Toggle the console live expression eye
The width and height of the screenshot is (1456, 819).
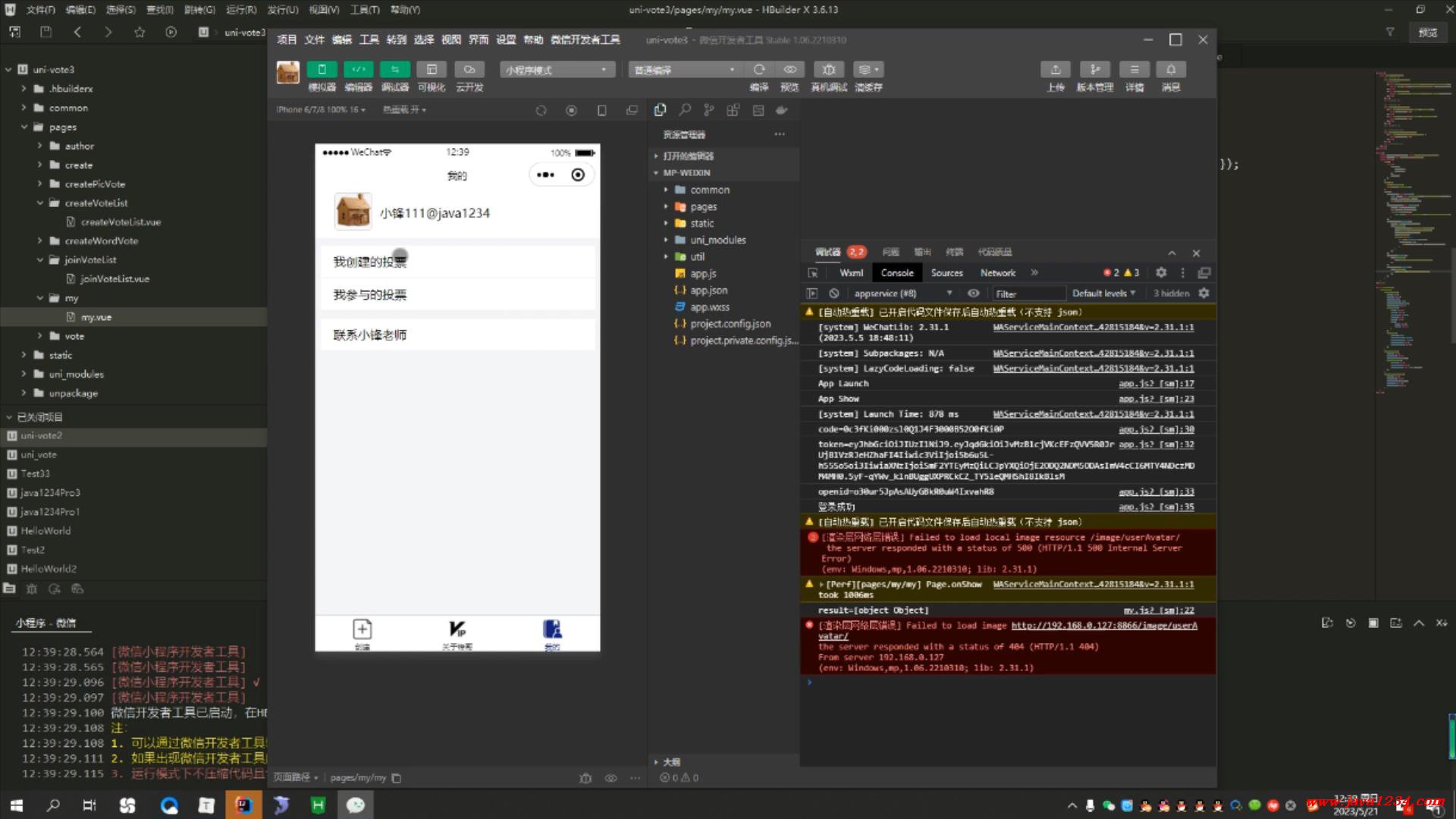(x=974, y=293)
